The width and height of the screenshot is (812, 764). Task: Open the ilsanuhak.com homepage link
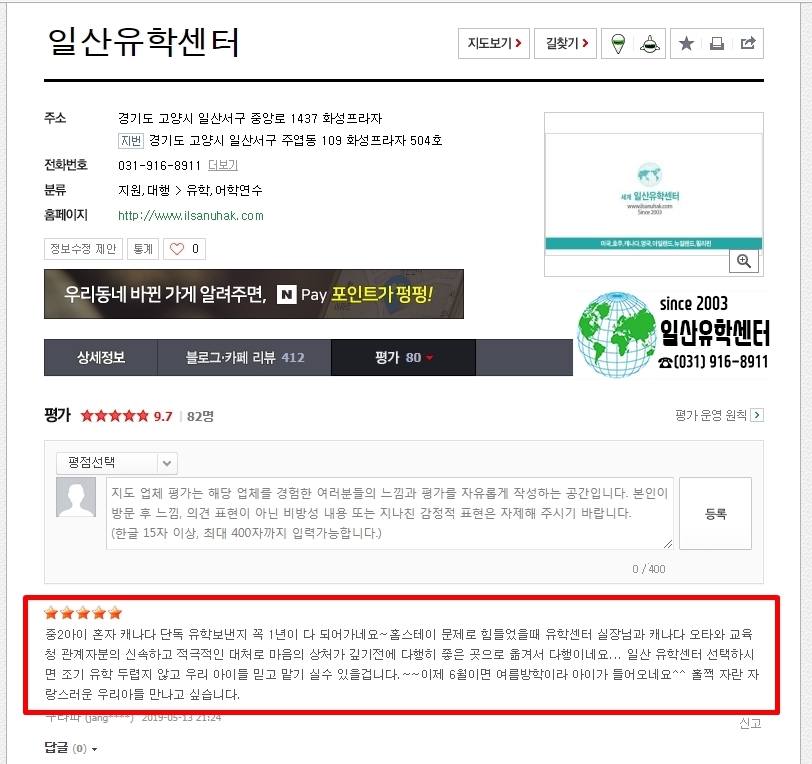pyautogui.click(x=191, y=215)
